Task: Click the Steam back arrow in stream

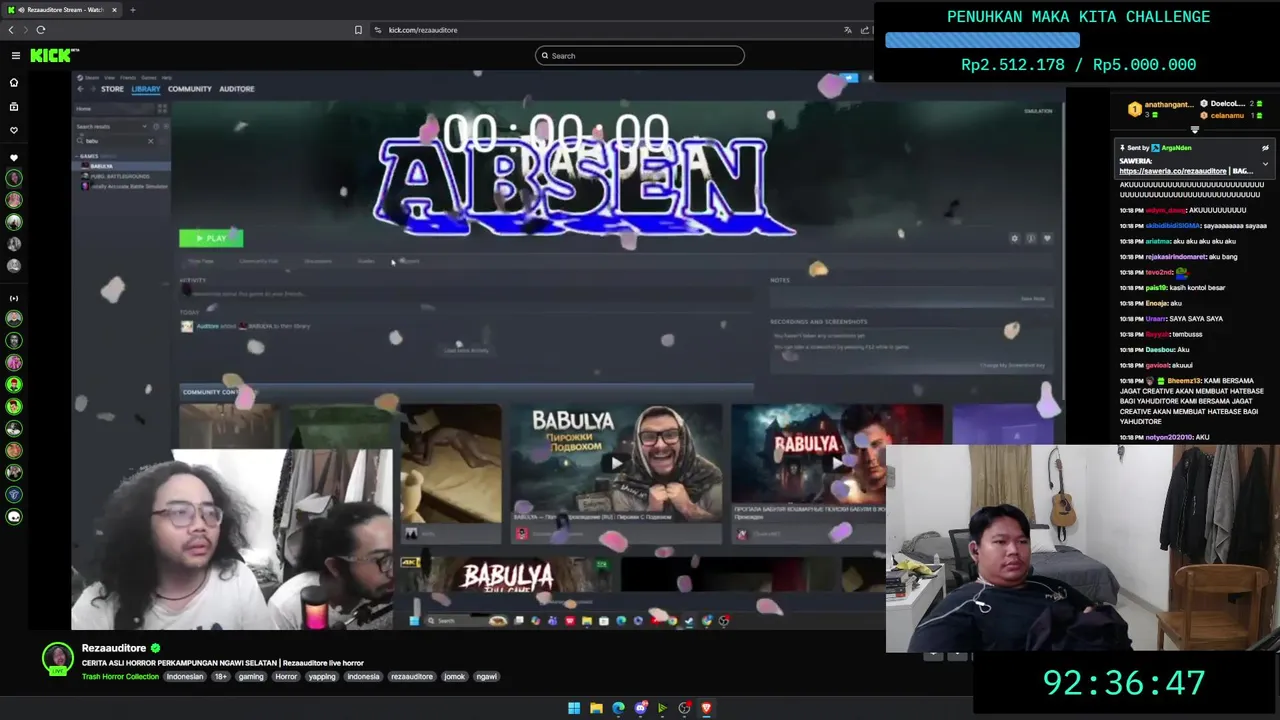Action: [81, 89]
